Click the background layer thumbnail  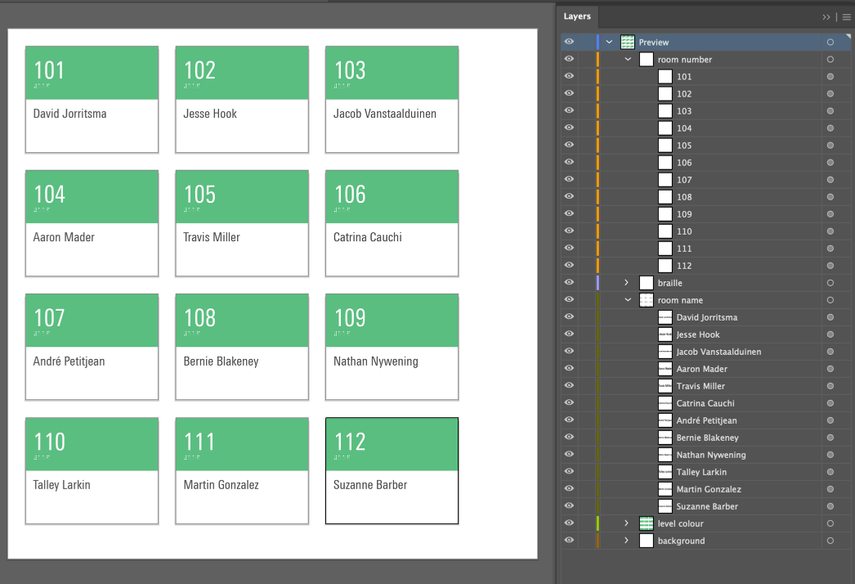pos(646,540)
